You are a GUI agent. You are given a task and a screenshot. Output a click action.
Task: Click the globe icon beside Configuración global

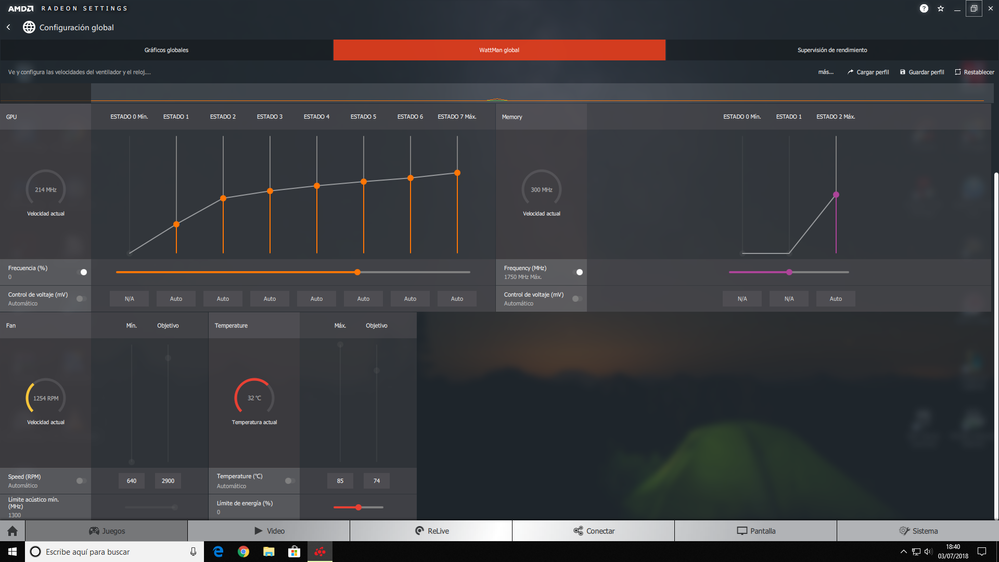(29, 27)
